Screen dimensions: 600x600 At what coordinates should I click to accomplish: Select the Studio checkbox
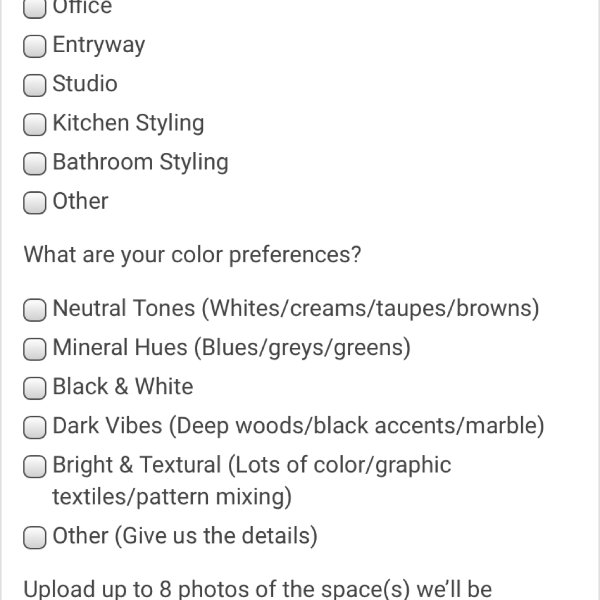tap(35, 85)
